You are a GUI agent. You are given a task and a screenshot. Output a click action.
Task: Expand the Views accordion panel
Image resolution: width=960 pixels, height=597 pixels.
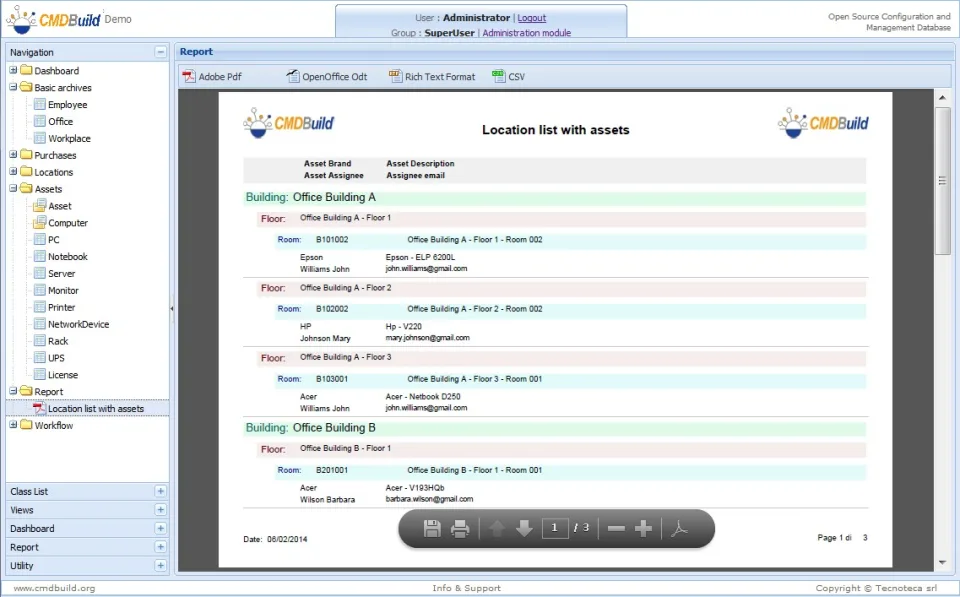point(160,509)
